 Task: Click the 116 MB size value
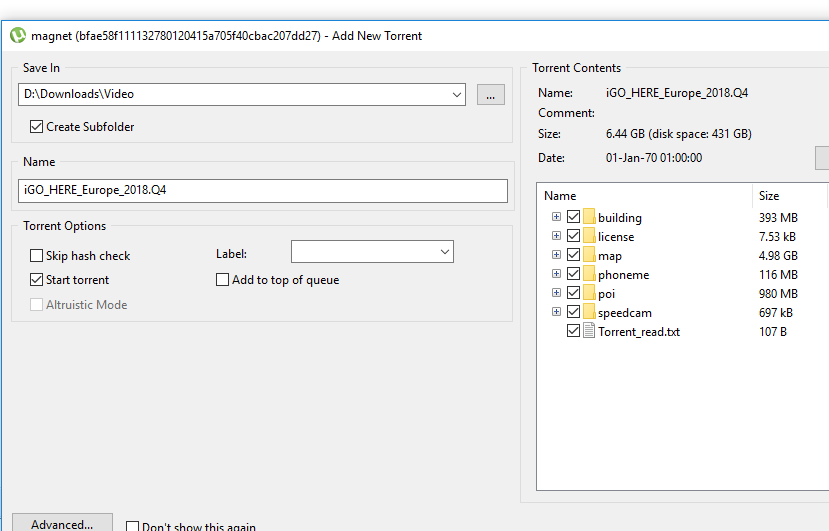tap(778, 274)
